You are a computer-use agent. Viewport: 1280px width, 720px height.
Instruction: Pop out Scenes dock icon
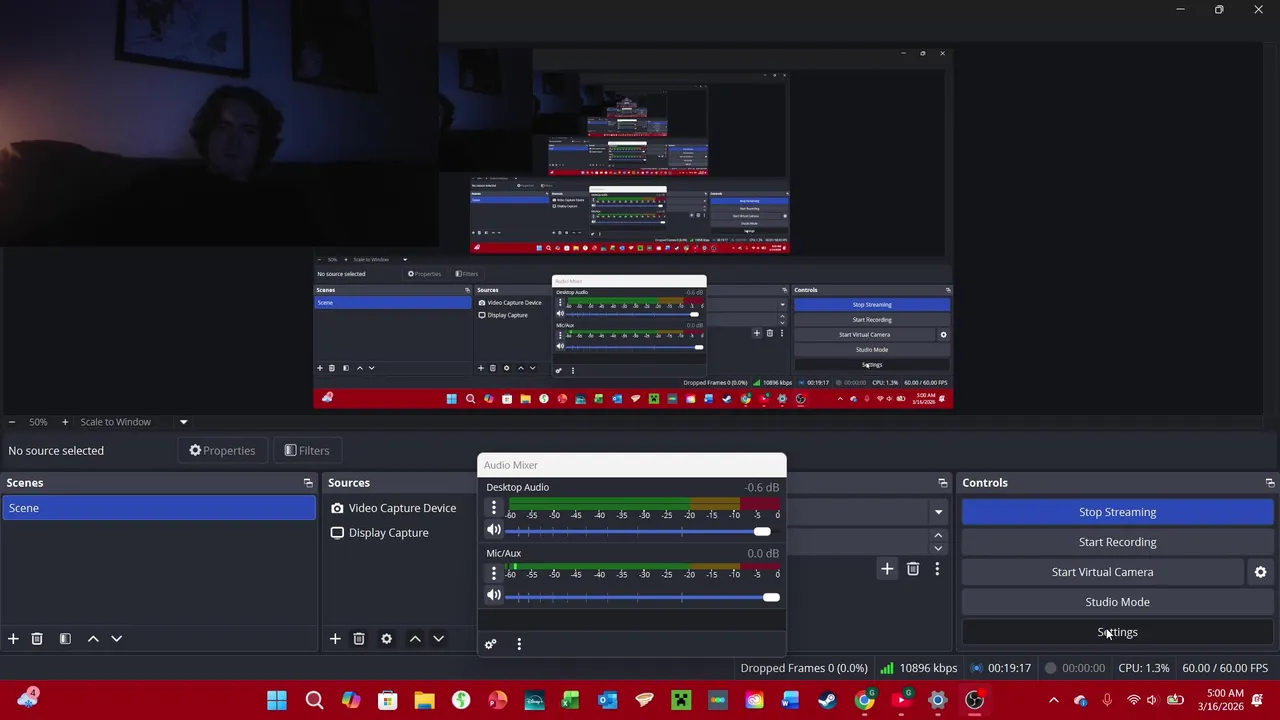(x=308, y=483)
